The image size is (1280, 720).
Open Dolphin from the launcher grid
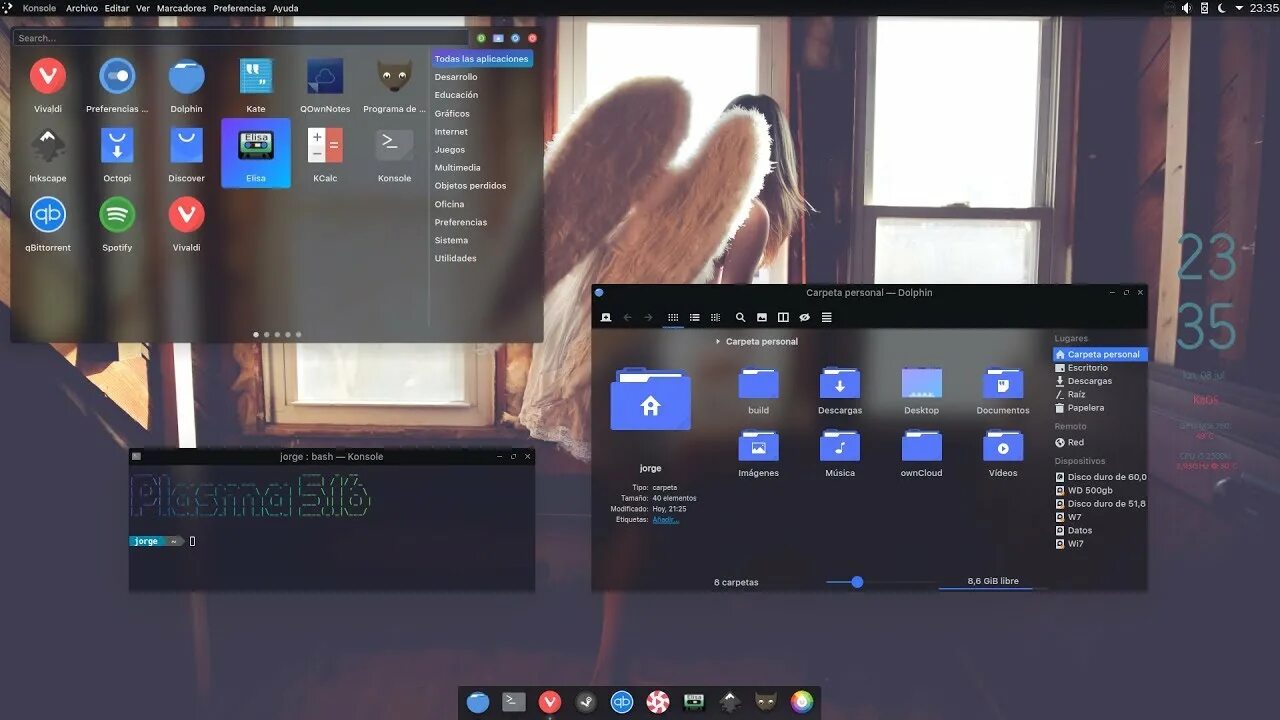pyautogui.click(x=186, y=85)
